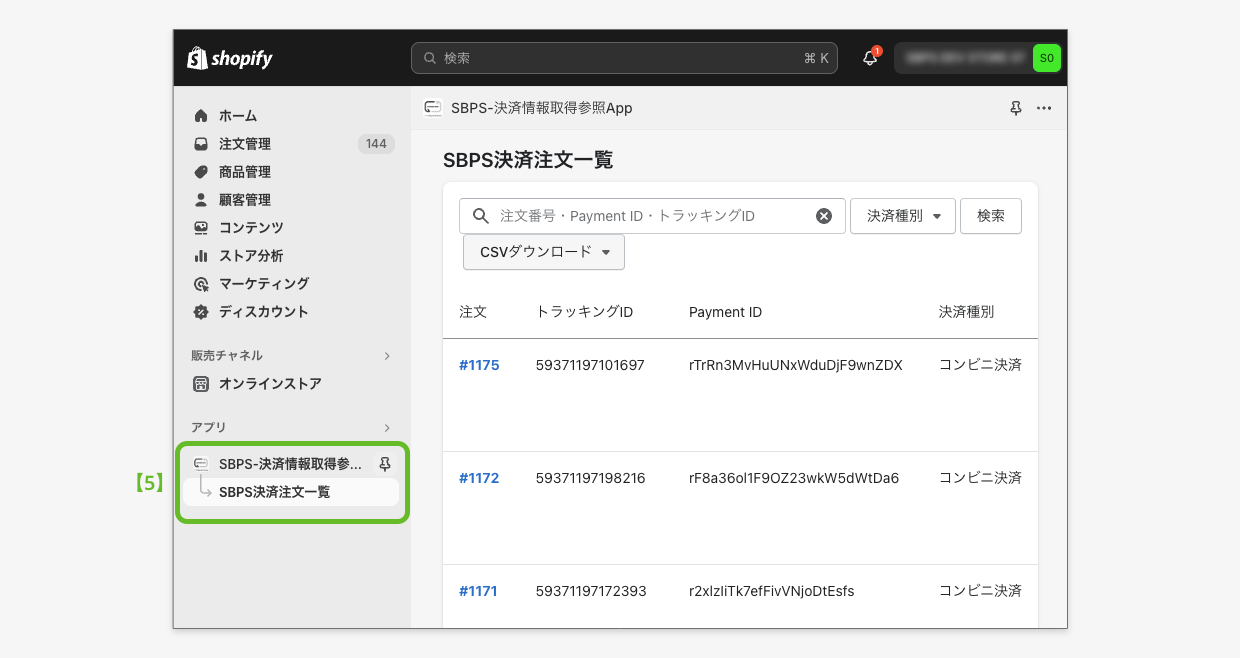
Task: Open the three-dot more actions menu
Action: coord(1044,108)
